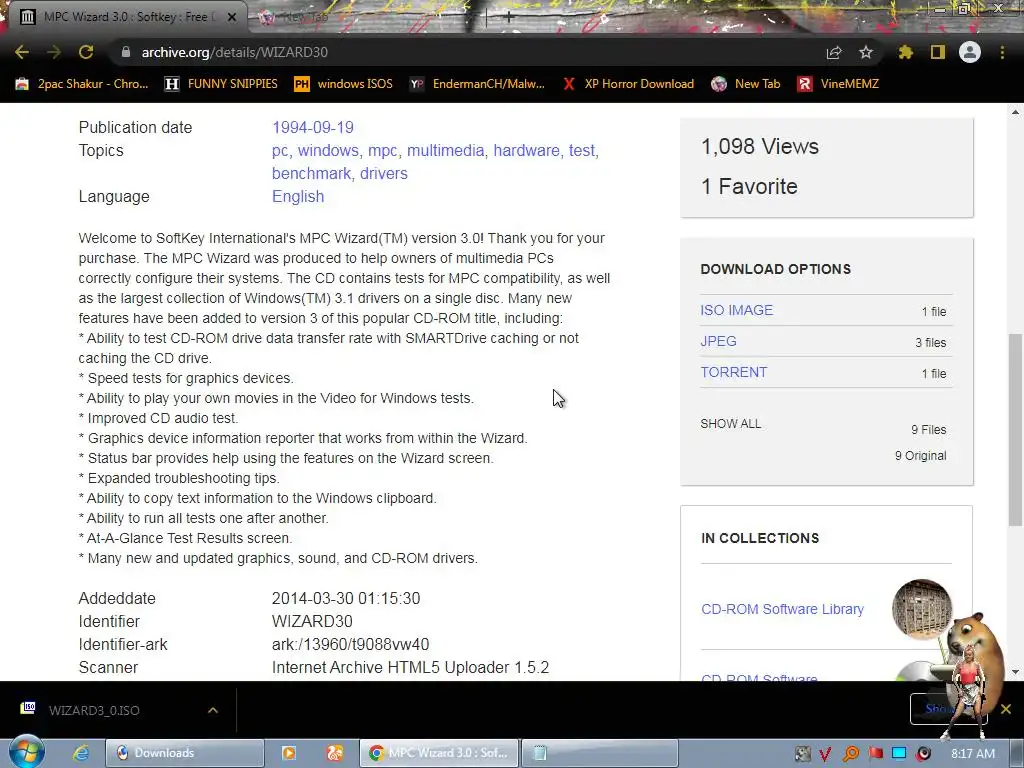This screenshot has width=1024, height=768.
Task: Open the JPEG download option
Action: coord(718,342)
